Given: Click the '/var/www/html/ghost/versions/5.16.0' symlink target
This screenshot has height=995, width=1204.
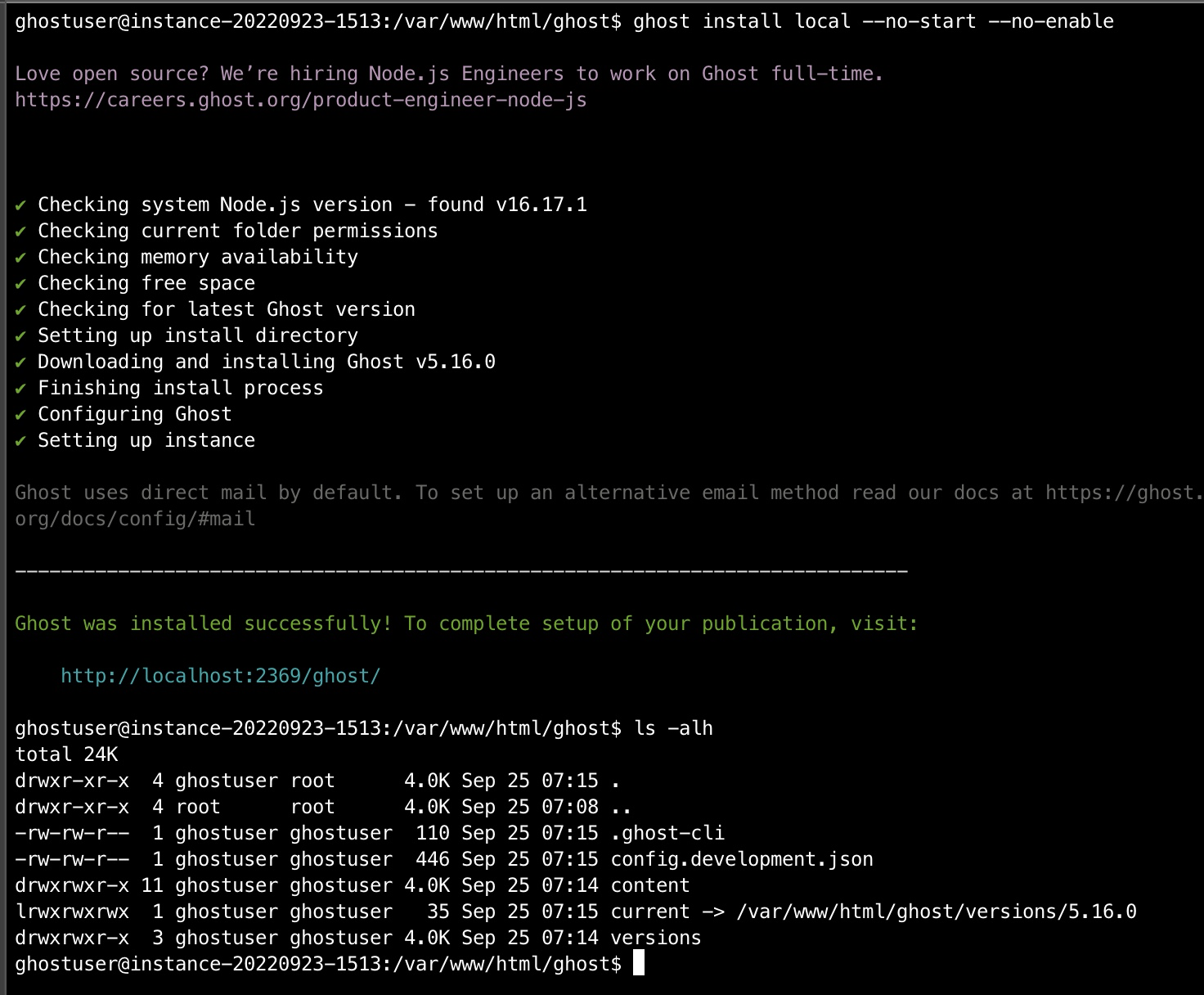Looking at the screenshot, I should [937, 912].
